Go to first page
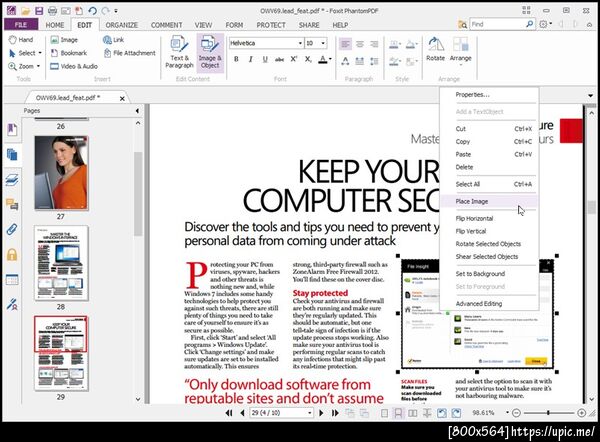The width and height of the screenshot is (600, 442). coord(229,413)
